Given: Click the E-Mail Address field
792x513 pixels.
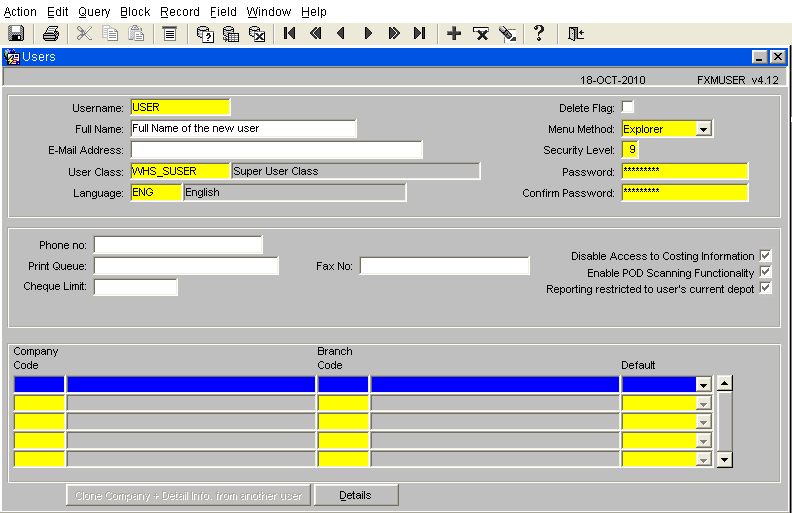Looking at the screenshot, I should [x=276, y=149].
